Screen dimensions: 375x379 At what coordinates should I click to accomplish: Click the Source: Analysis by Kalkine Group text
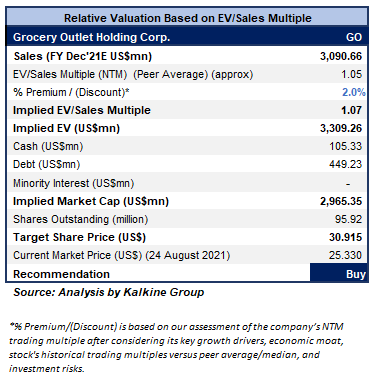click(109, 292)
